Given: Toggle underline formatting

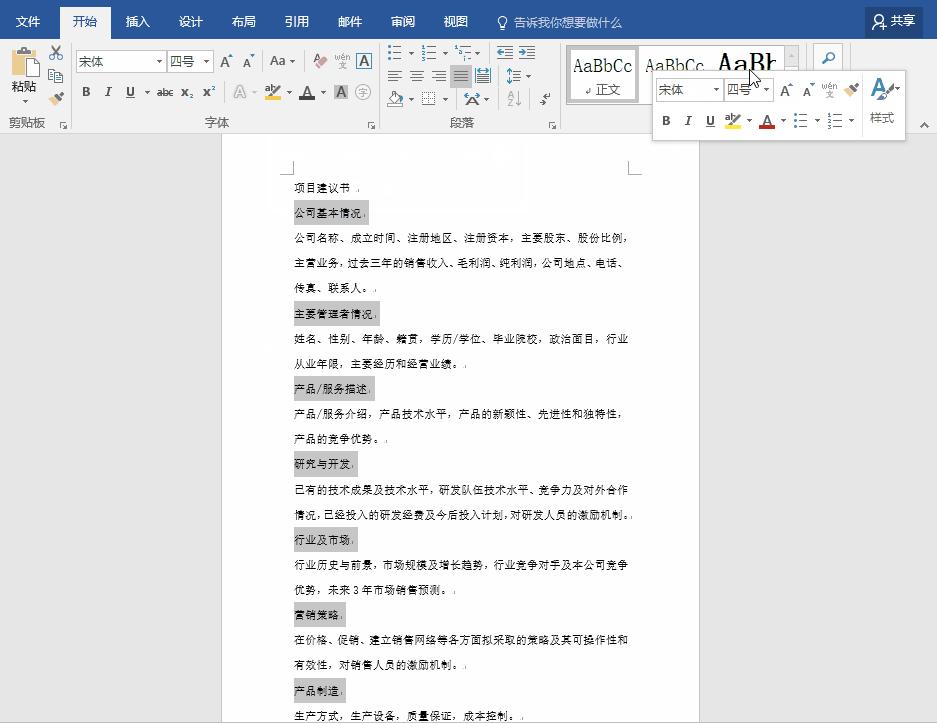Looking at the screenshot, I should coord(129,91).
